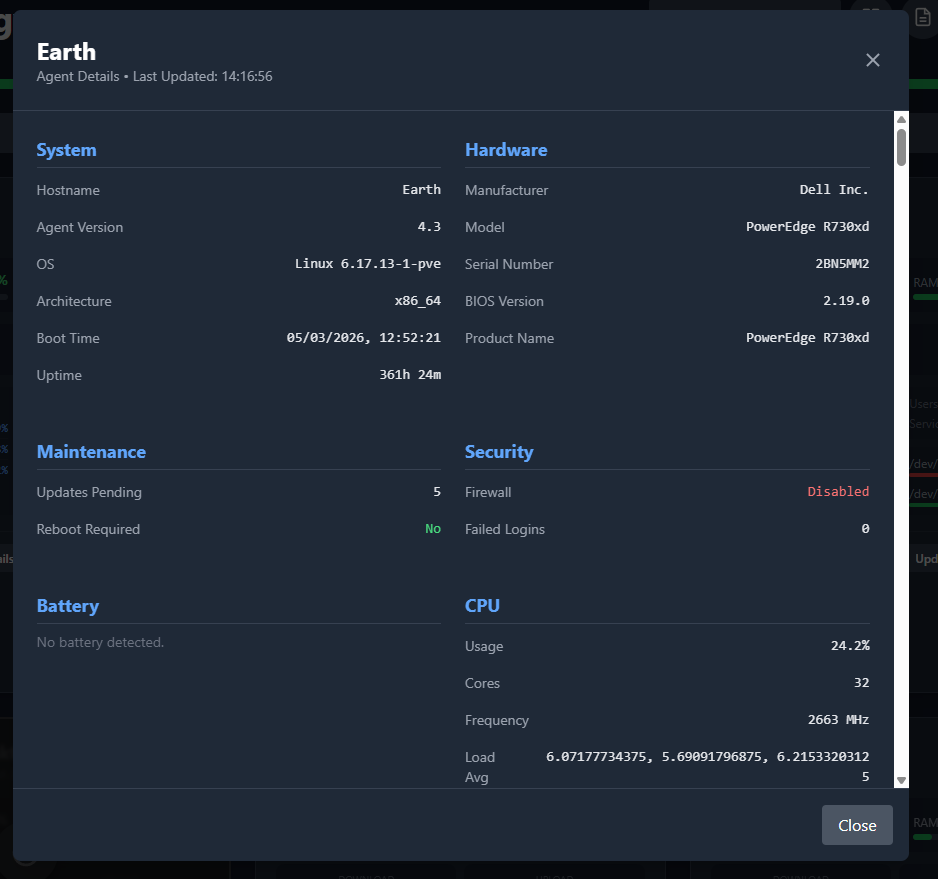
Task: Click the CPU usage value 24.2%
Action: click(x=849, y=646)
